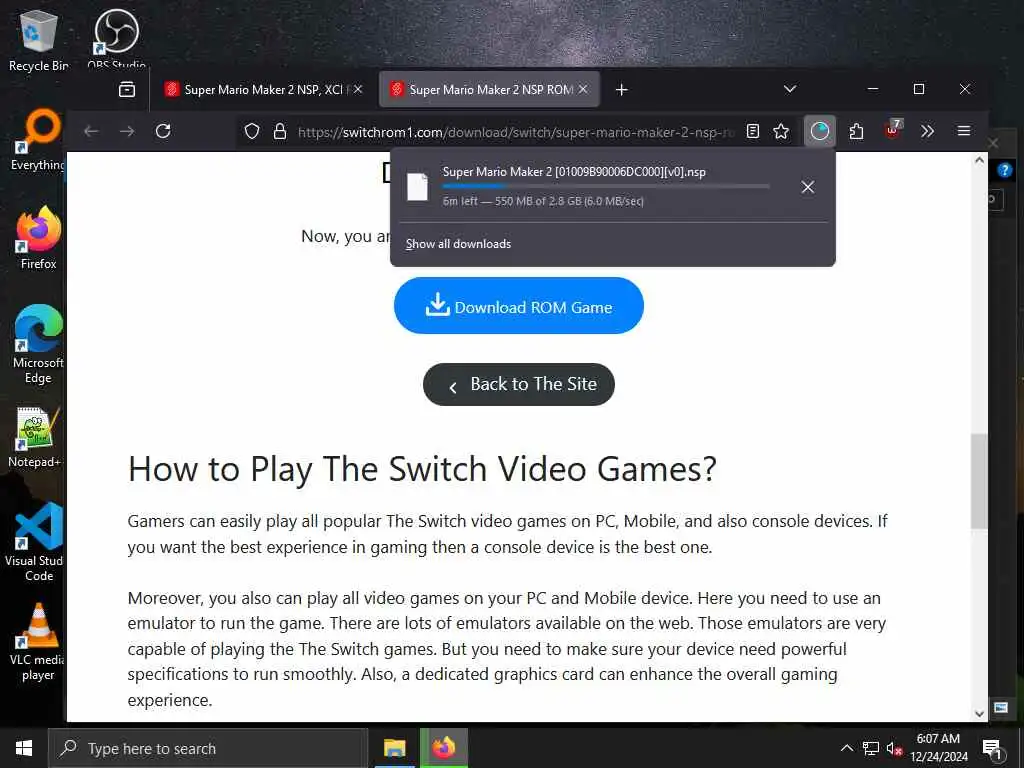Select the Firefox desktop shortcut

(x=38, y=238)
